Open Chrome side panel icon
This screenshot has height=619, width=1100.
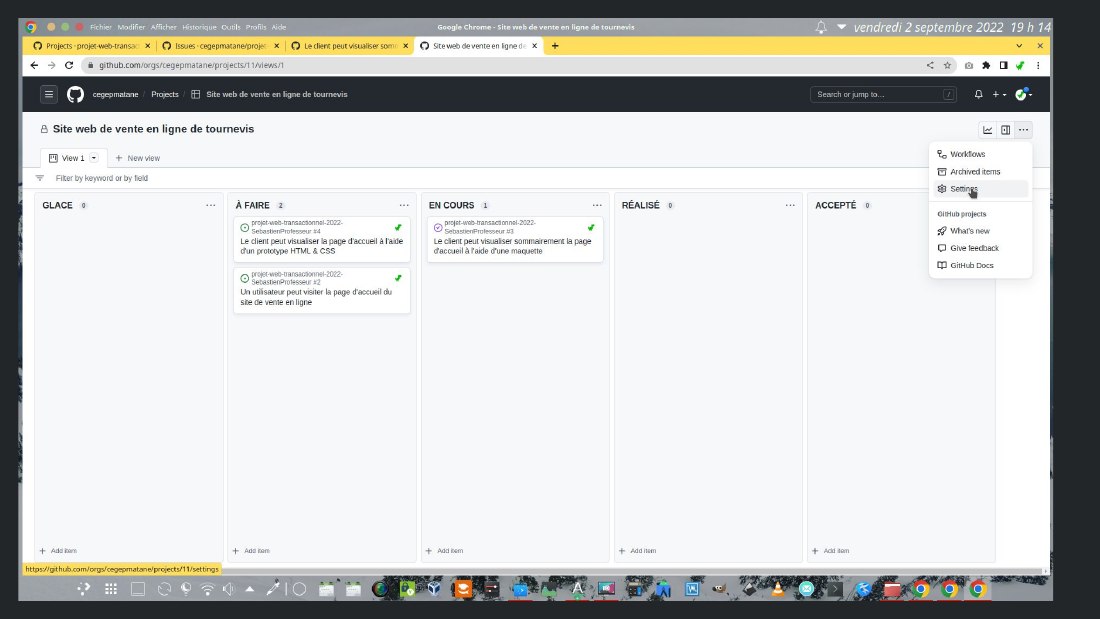[x=1004, y=65]
